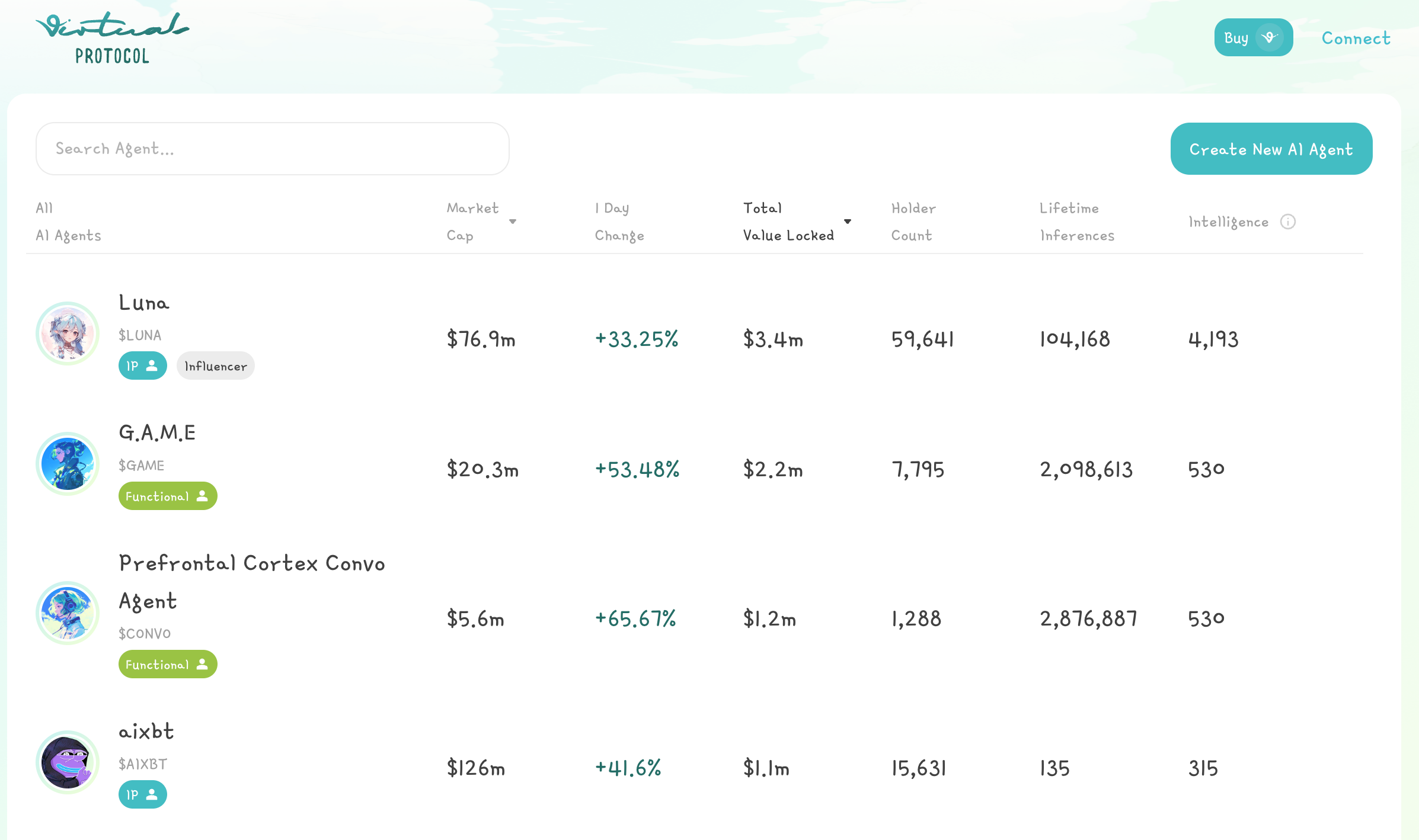Image resolution: width=1419 pixels, height=840 pixels.
Task: Click the IP badge under Luna
Action: click(x=143, y=366)
